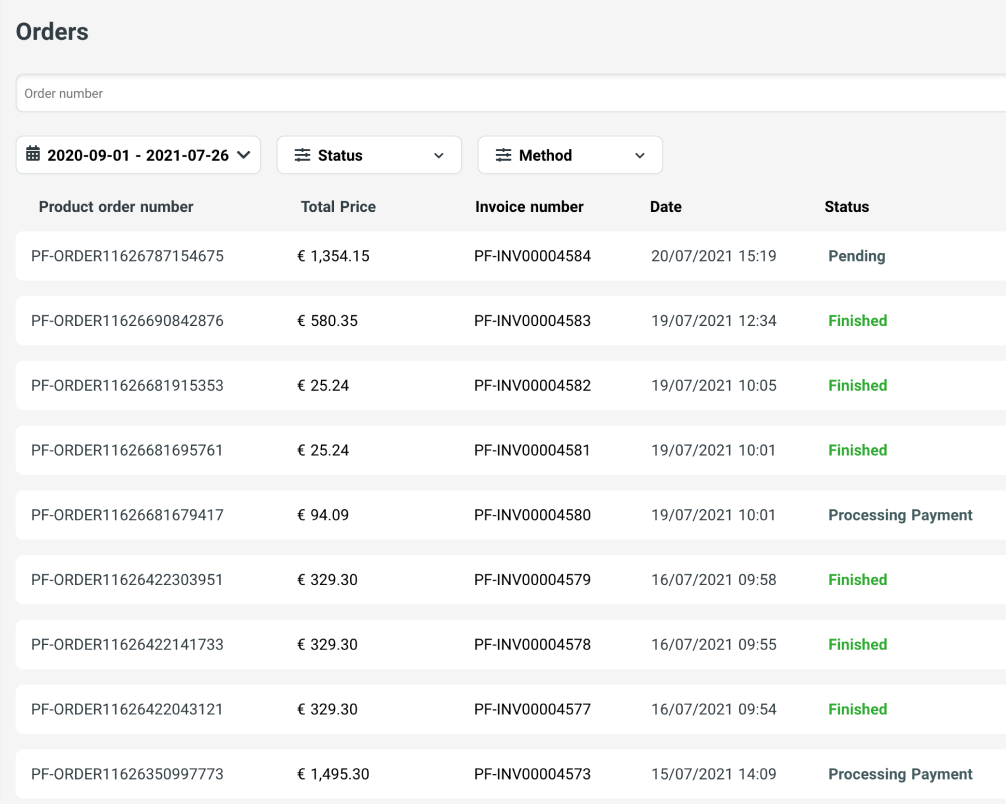Click the date 15/07/2021 14:09
The image size is (1006, 804).
coord(713,774)
